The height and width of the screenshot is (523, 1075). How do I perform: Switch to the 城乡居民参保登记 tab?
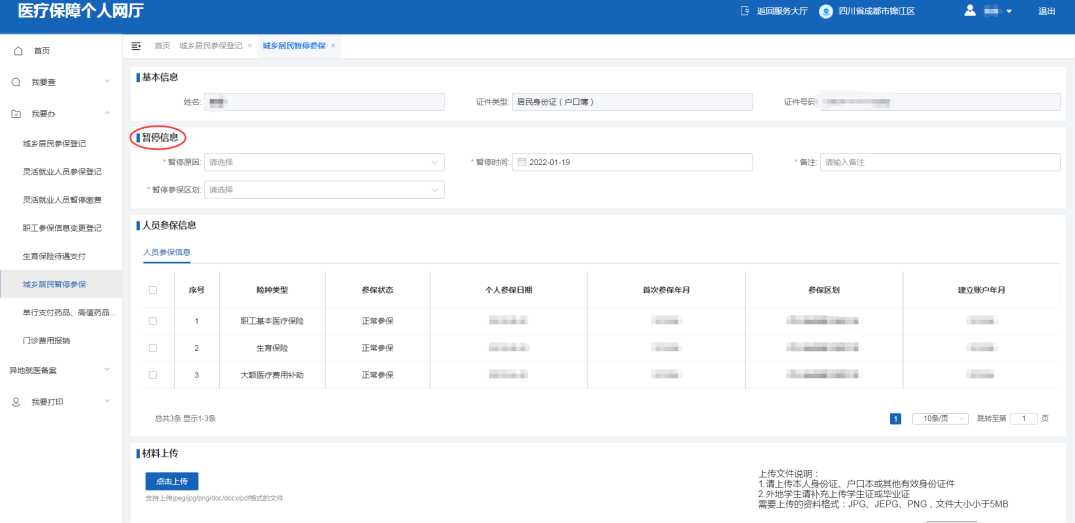point(210,45)
